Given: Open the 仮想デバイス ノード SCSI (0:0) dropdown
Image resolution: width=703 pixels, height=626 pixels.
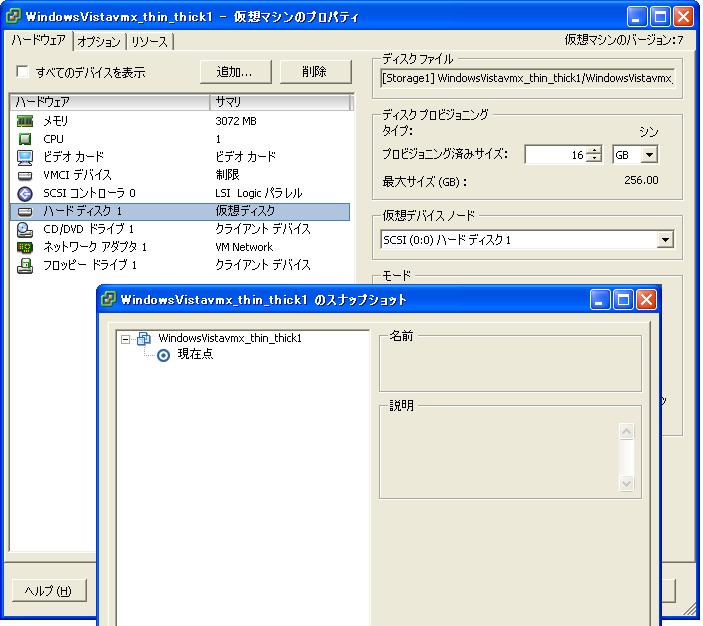Looking at the screenshot, I should (x=665, y=239).
